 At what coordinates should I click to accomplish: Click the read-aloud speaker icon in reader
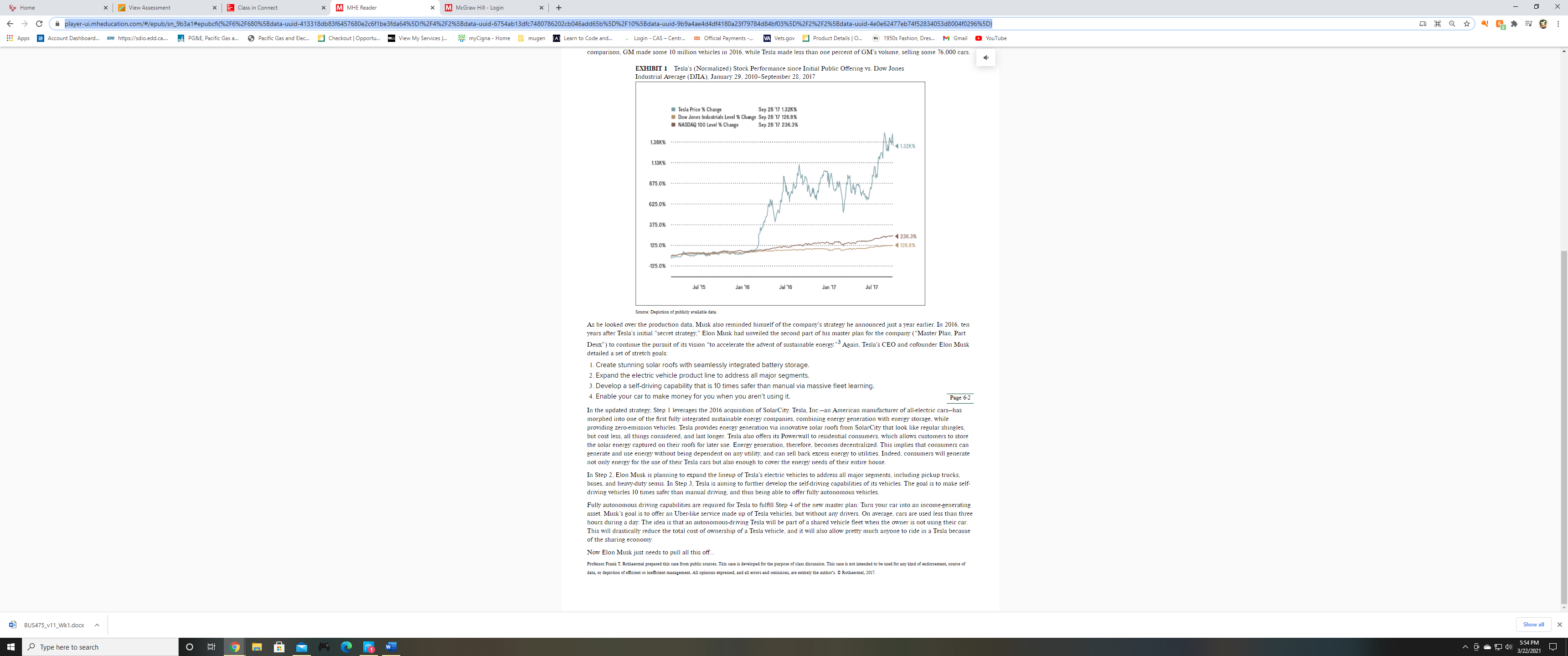(x=985, y=58)
